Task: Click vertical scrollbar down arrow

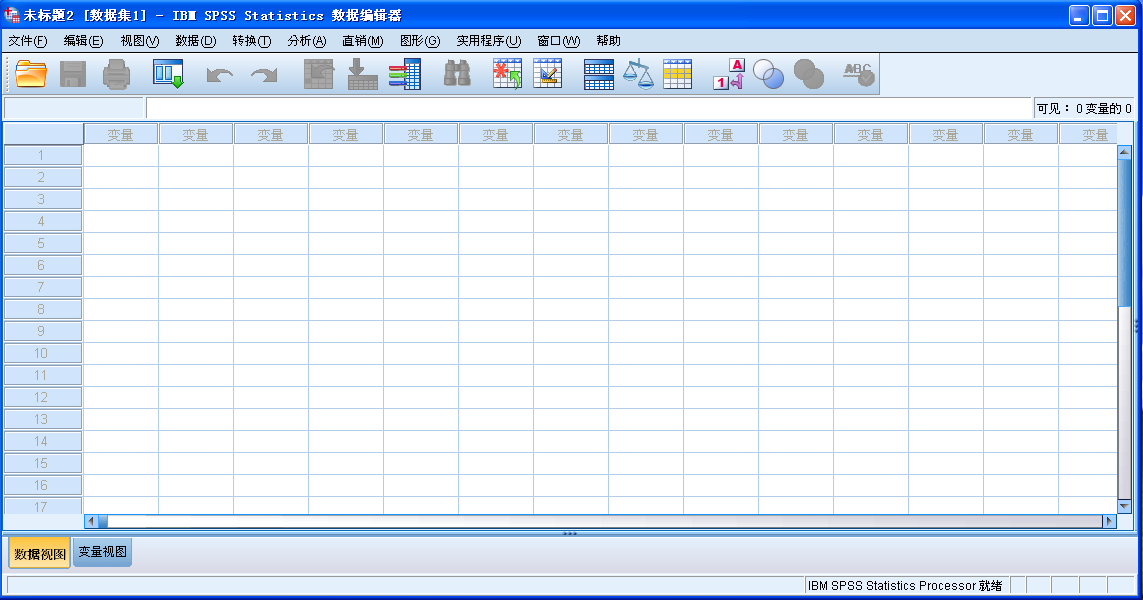Action: point(1124,506)
